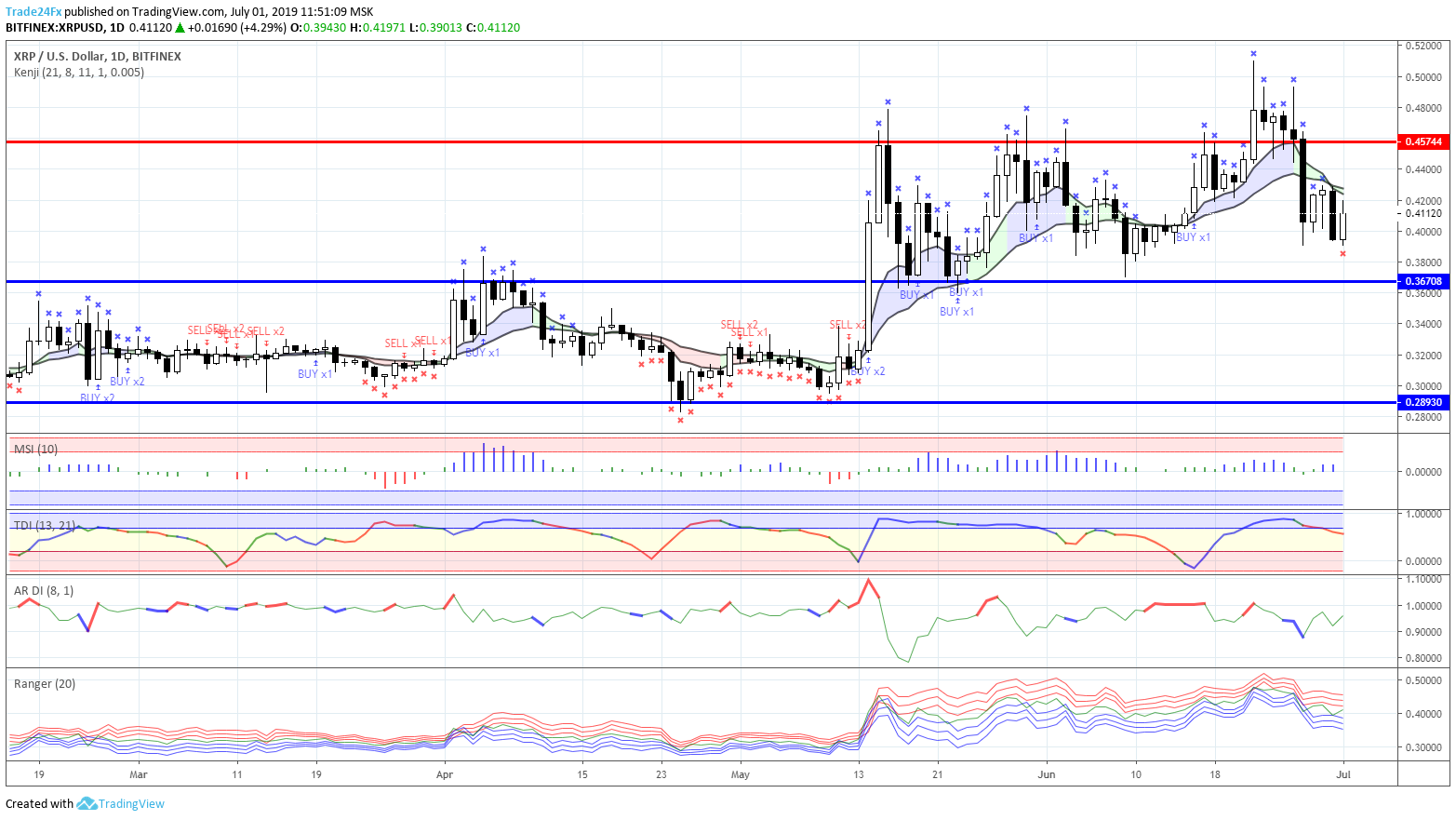Click the May label on the date axis
The width and height of the screenshot is (1456, 820).
click(741, 773)
